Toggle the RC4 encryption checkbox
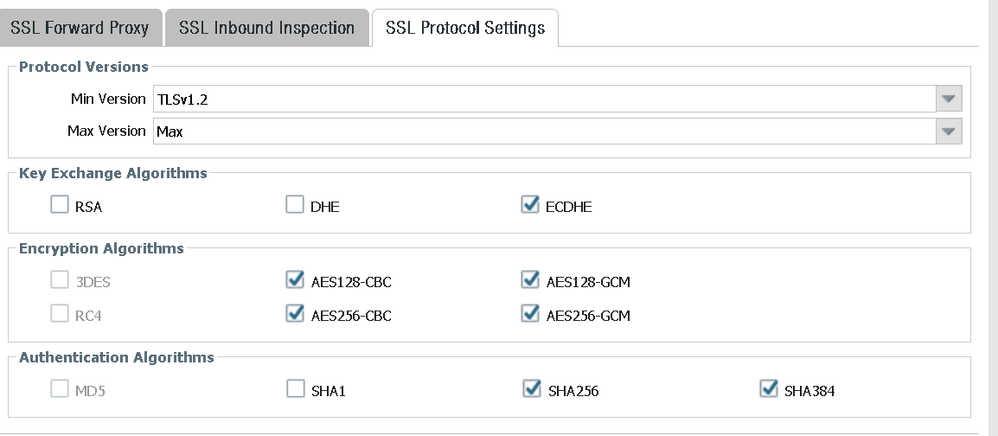The width and height of the screenshot is (998, 436). [59, 315]
